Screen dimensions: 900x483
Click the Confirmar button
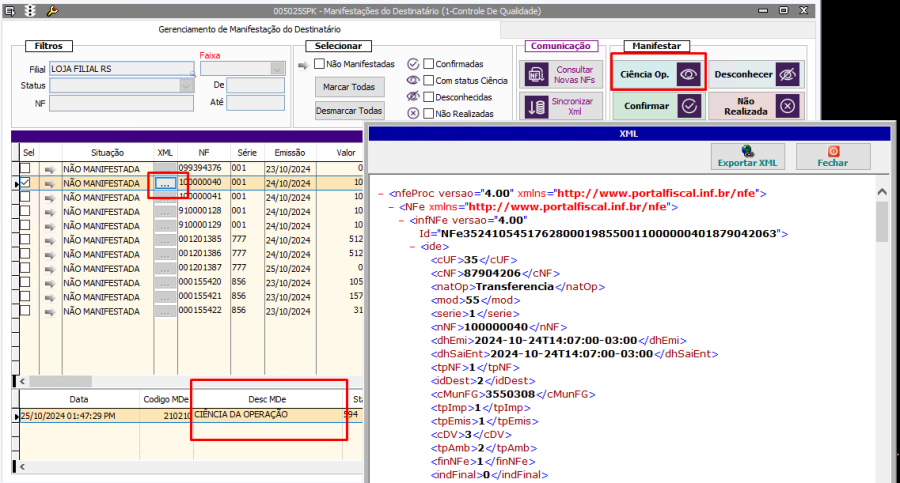click(658, 106)
